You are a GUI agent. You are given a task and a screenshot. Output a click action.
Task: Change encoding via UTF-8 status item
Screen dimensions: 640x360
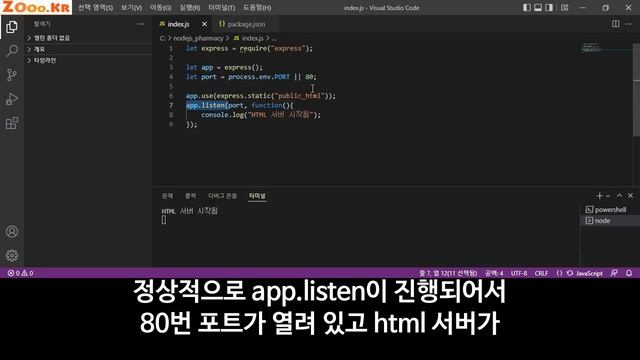(x=519, y=273)
